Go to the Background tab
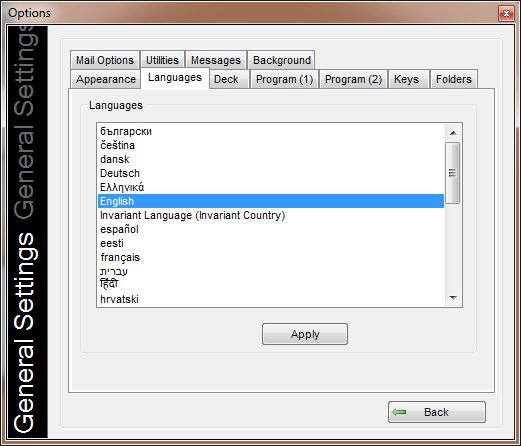521x446 pixels. coord(282,60)
